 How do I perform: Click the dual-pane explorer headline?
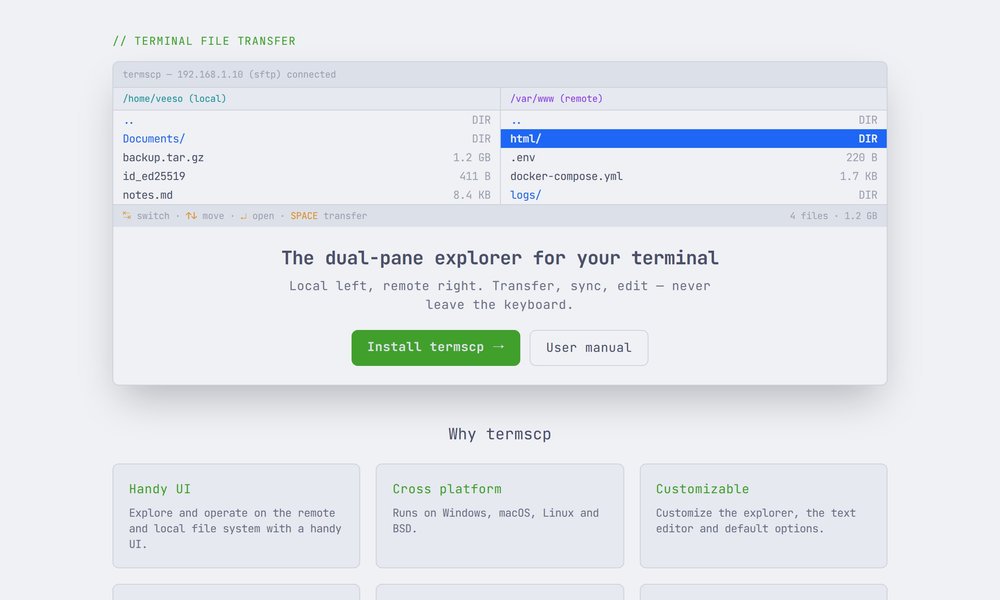click(x=500, y=258)
